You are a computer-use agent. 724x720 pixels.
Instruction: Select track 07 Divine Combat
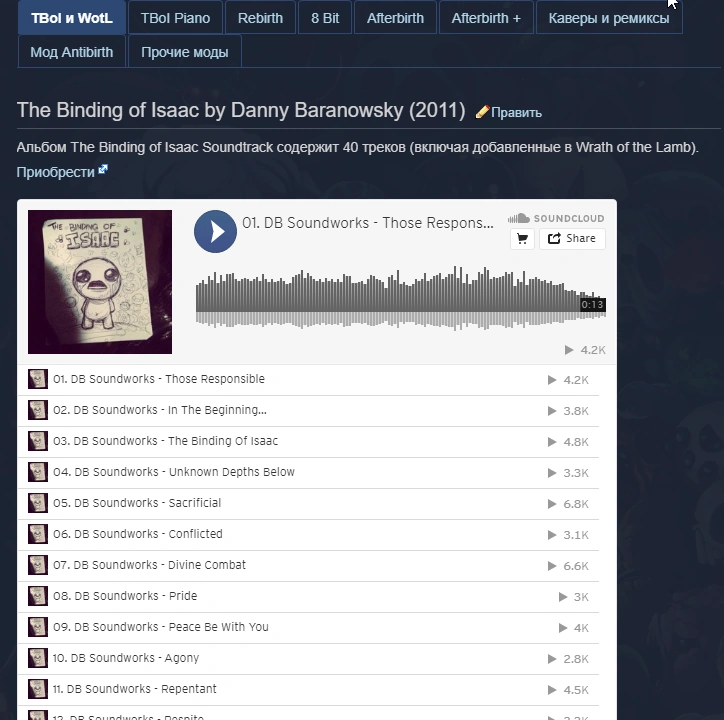pyautogui.click(x=308, y=565)
